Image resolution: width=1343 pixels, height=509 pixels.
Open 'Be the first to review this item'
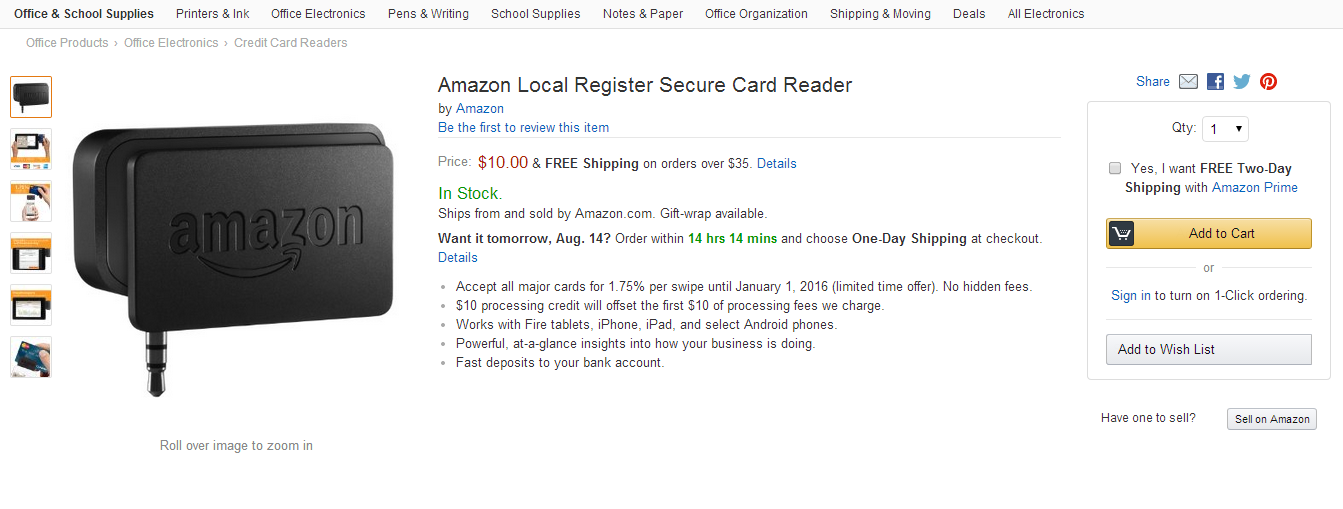coord(523,127)
